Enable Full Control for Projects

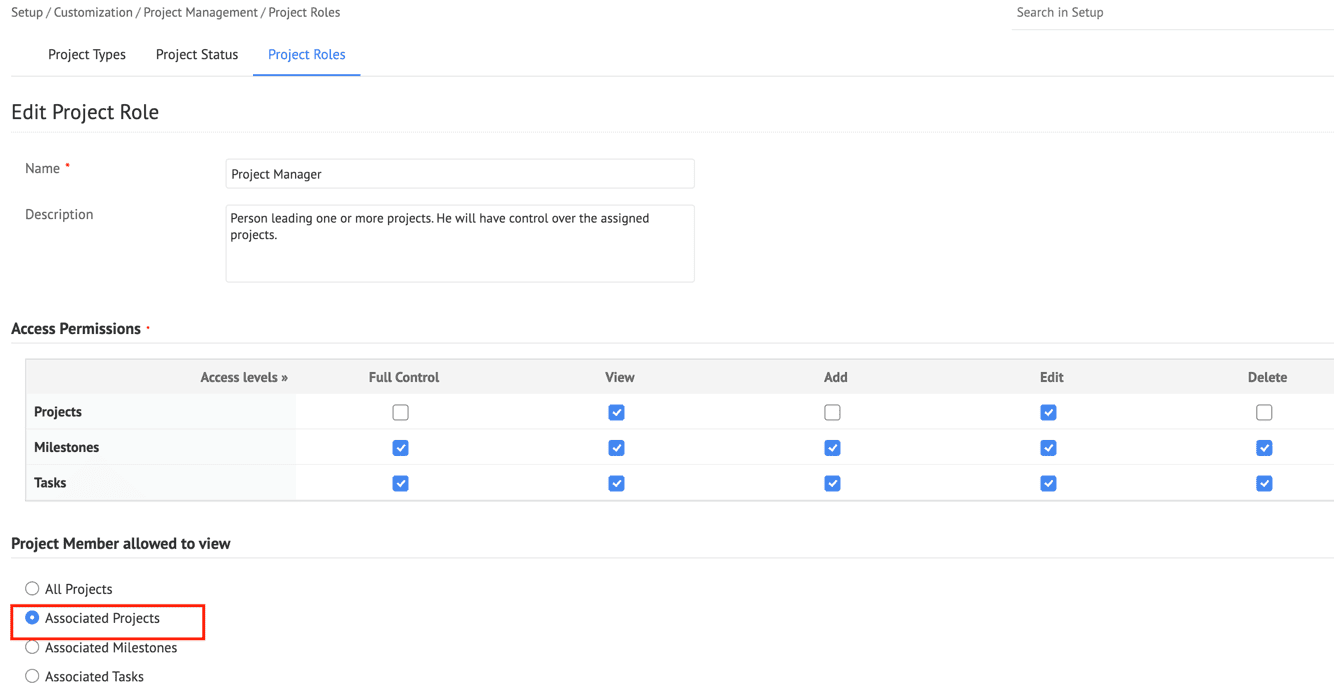tap(401, 413)
